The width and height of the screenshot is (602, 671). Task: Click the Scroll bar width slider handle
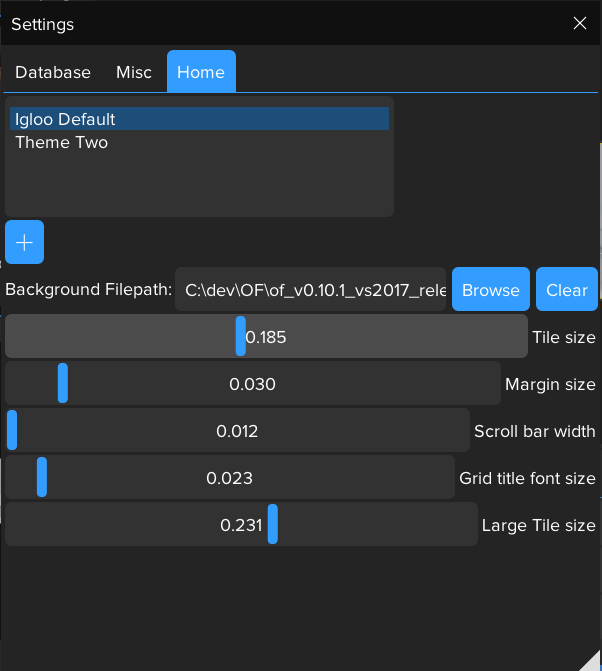coord(12,430)
